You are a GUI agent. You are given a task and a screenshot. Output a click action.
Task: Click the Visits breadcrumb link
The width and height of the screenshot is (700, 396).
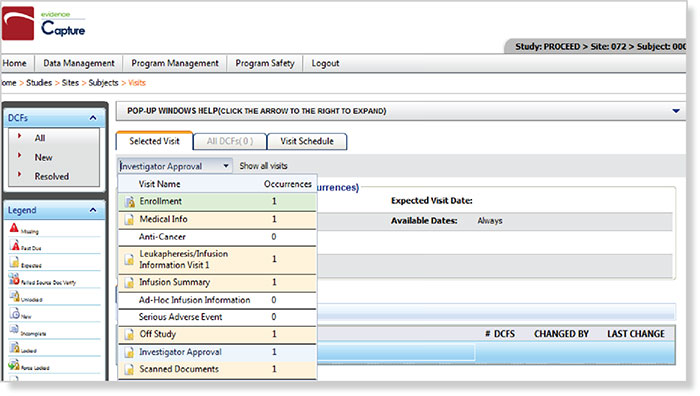tap(137, 83)
